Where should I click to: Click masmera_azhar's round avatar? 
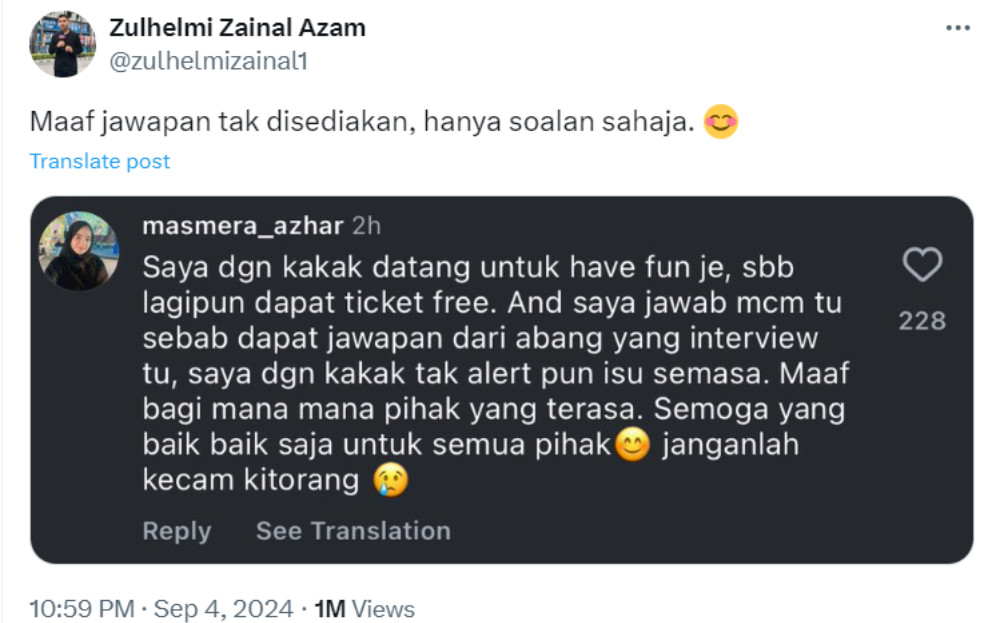78,251
